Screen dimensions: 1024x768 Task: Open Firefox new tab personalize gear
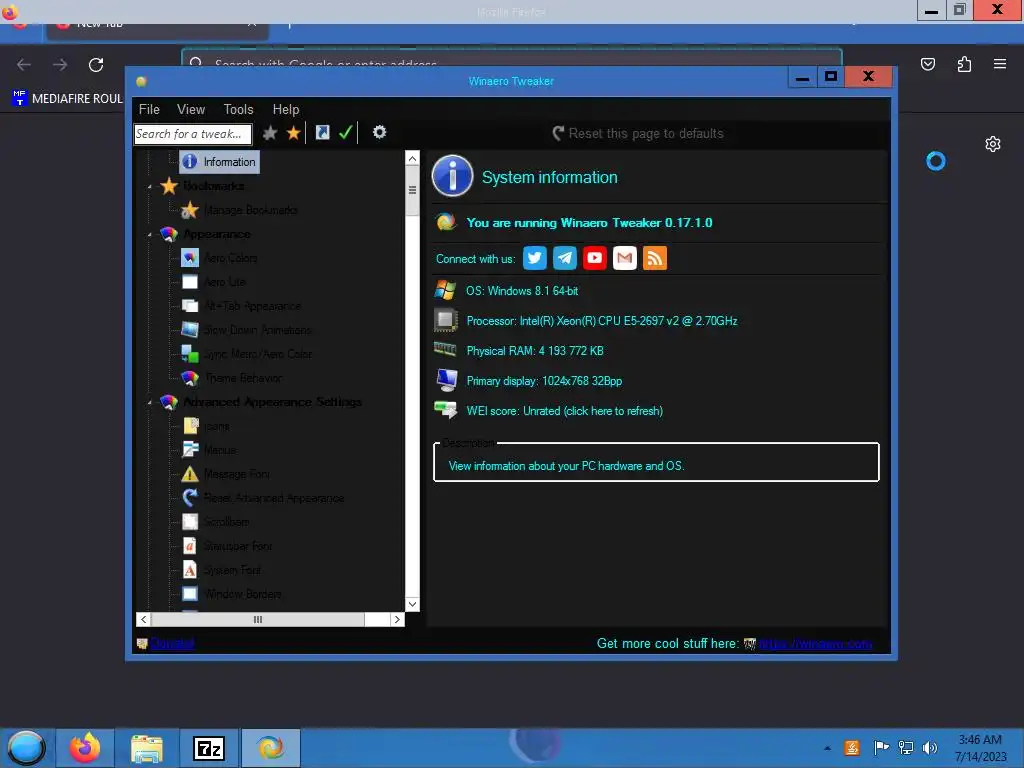pos(993,144)
